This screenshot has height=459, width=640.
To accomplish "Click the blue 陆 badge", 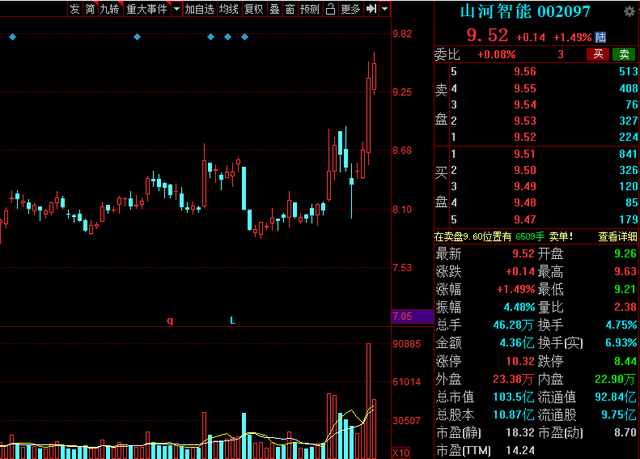I will [x=600, y=38].
